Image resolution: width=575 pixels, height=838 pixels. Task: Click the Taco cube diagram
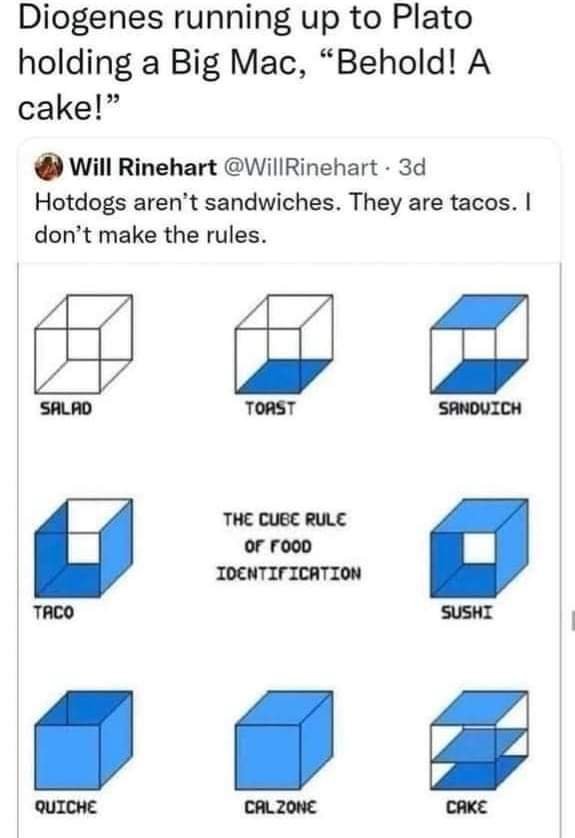coord(83,548)
